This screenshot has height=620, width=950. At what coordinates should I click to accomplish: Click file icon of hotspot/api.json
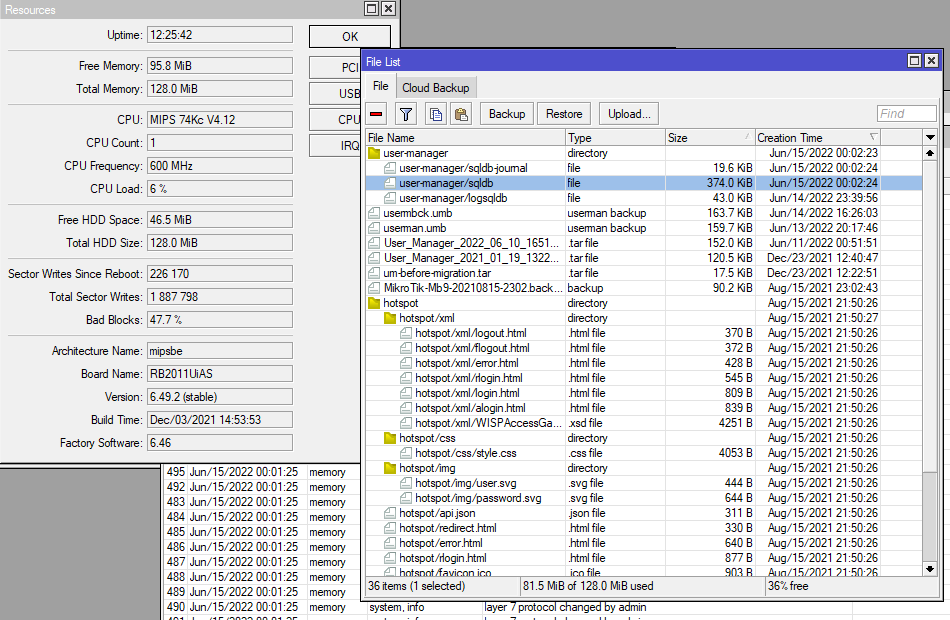[390, 513]
